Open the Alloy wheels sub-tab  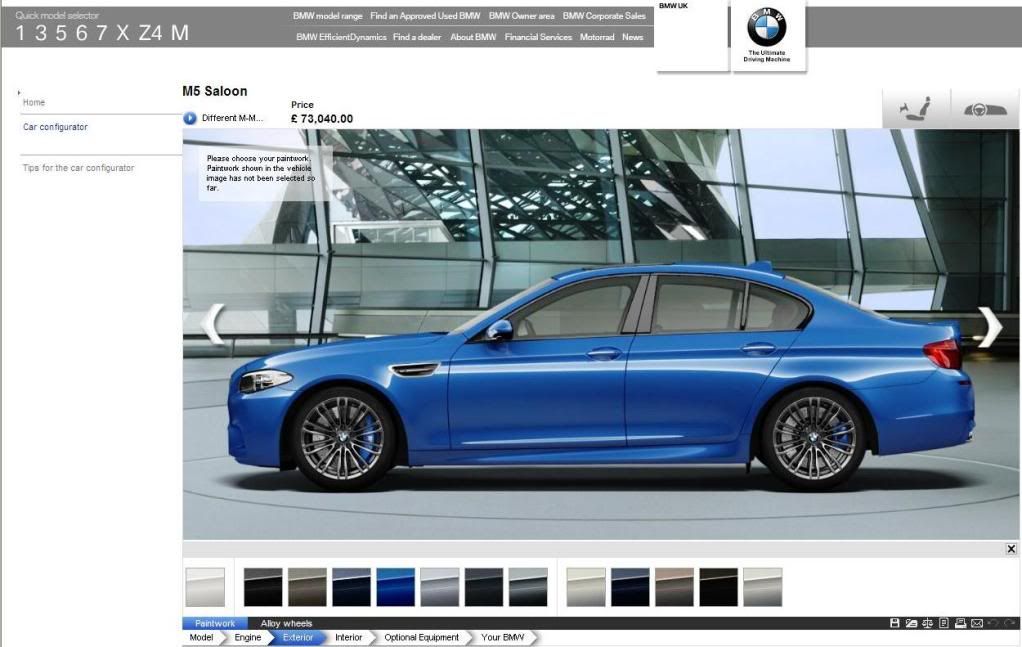[286, 624]
